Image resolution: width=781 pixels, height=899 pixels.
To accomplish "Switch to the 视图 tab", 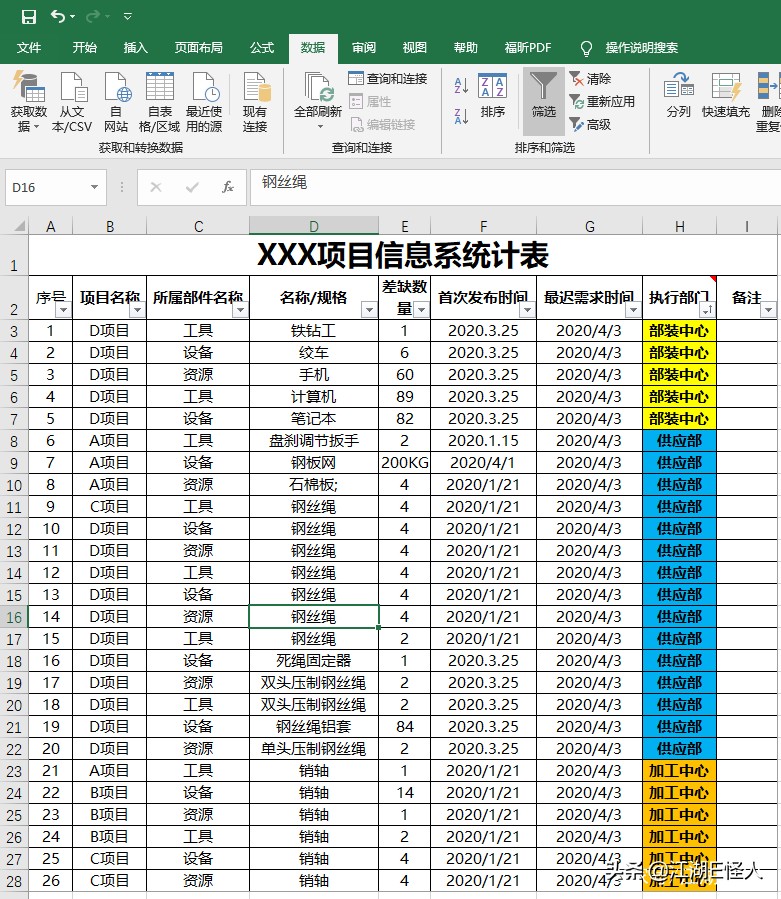I will (x=415, y=48).
